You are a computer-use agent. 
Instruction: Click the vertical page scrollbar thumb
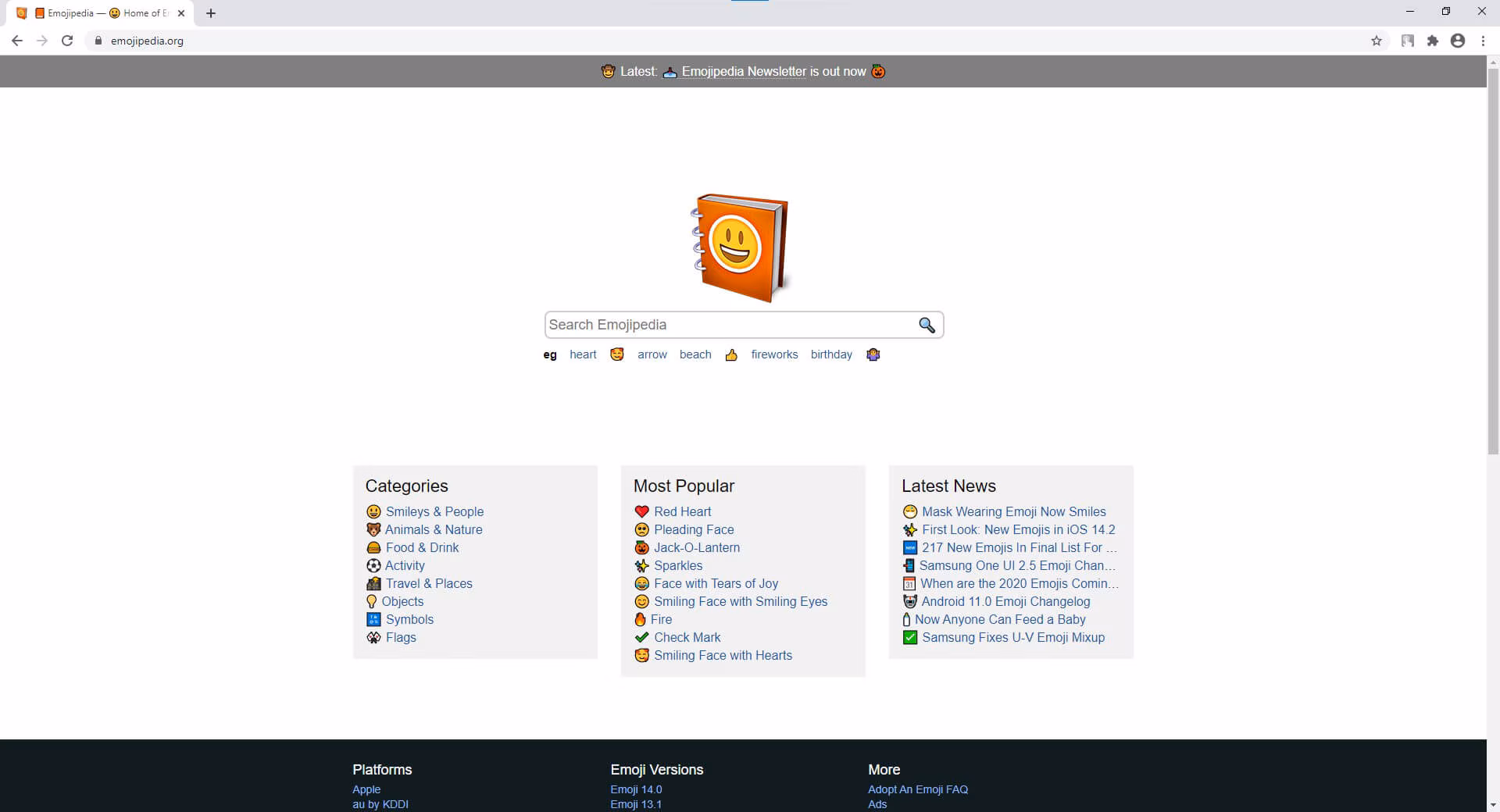pyautogui.click(x=1493, y=261)
